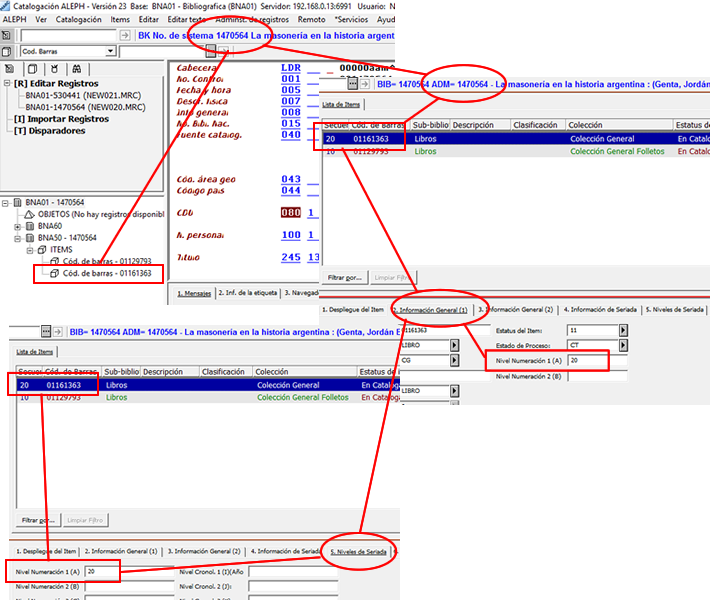Click the go arrow in the right item window
The width and height of the screenshot is (720, 600).
coord(365,84)
